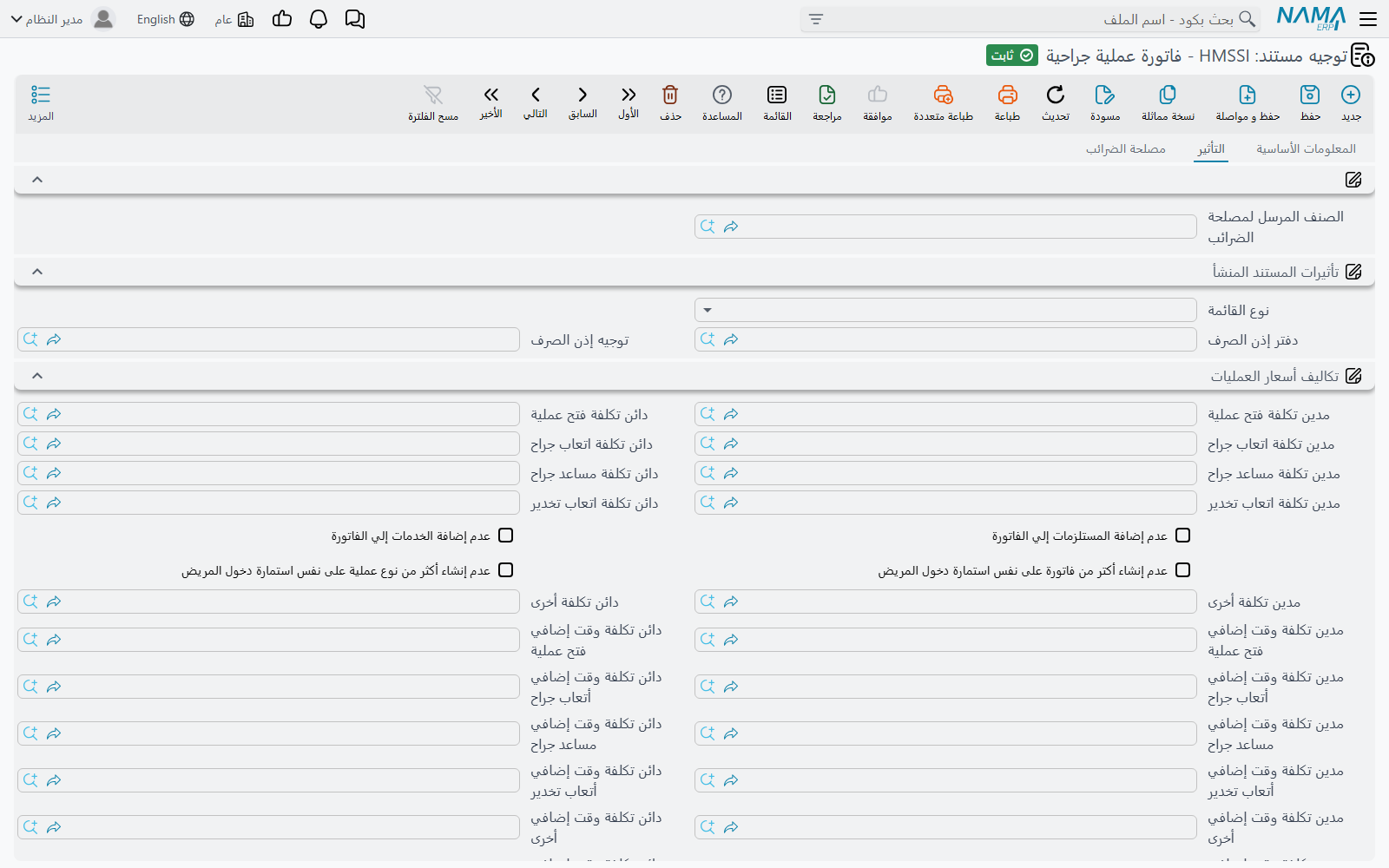The height and width of the screenshot is (868, 1389).
Task: Collapse the تأثيرات المستند المنشأ section
Action: (x=37, y=272)
